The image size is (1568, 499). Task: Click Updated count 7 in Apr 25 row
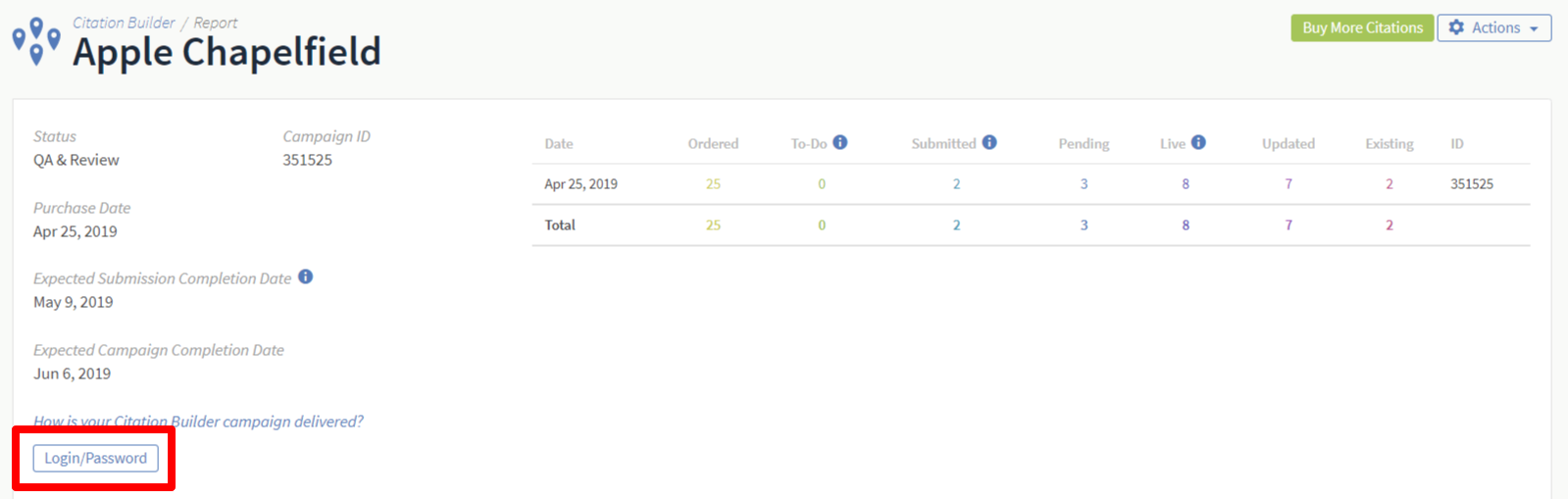point(1289,184)
